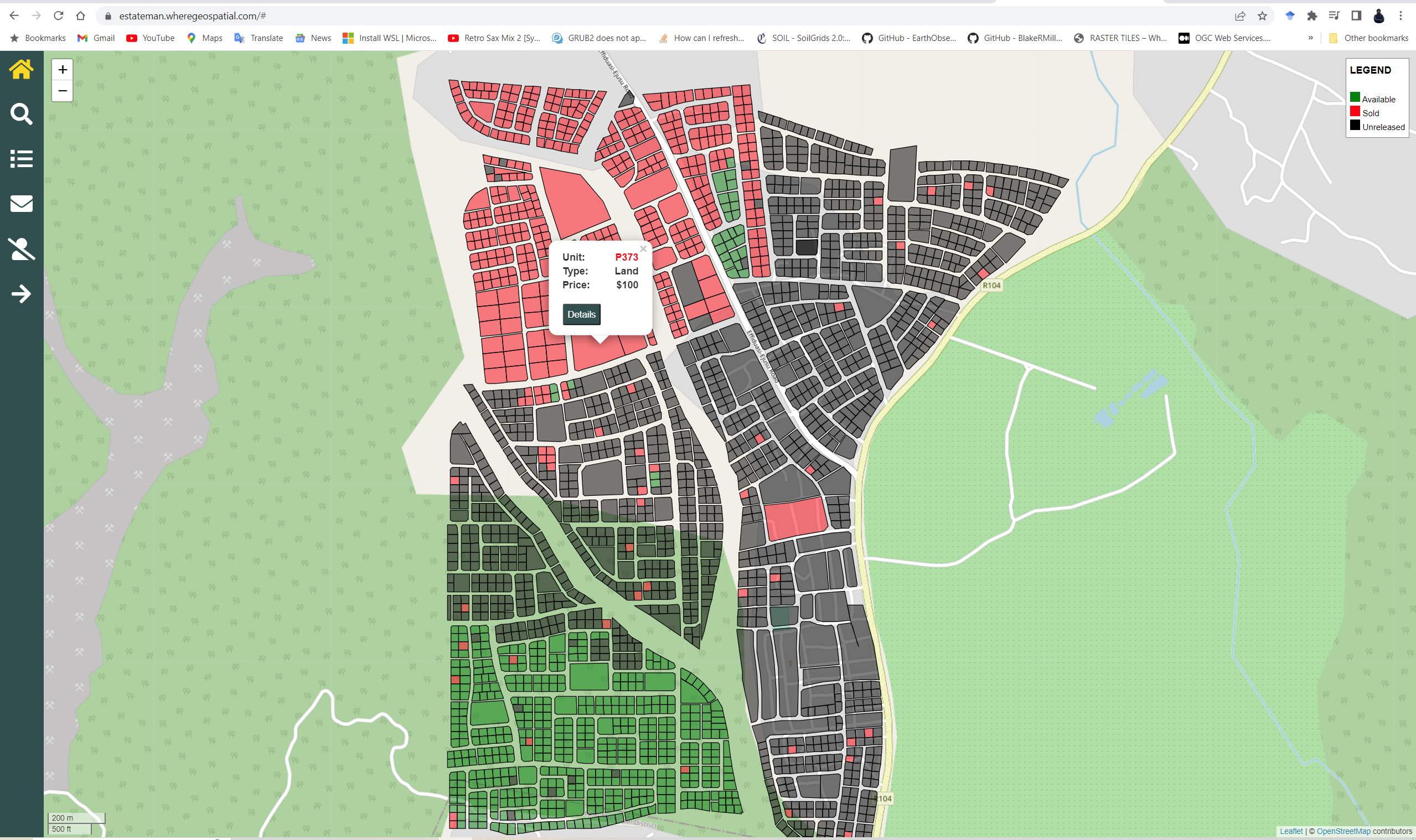Close the P373 unit popup
The width and height of the screenshot is (1416, 840).
coord(643,248)
